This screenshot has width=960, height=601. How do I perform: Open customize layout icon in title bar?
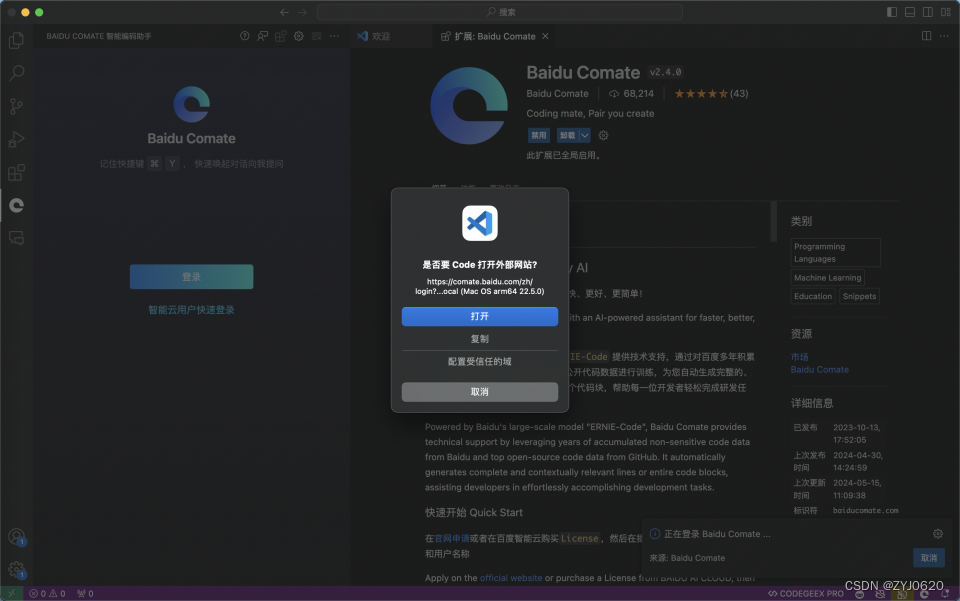[x=946, y=12]
